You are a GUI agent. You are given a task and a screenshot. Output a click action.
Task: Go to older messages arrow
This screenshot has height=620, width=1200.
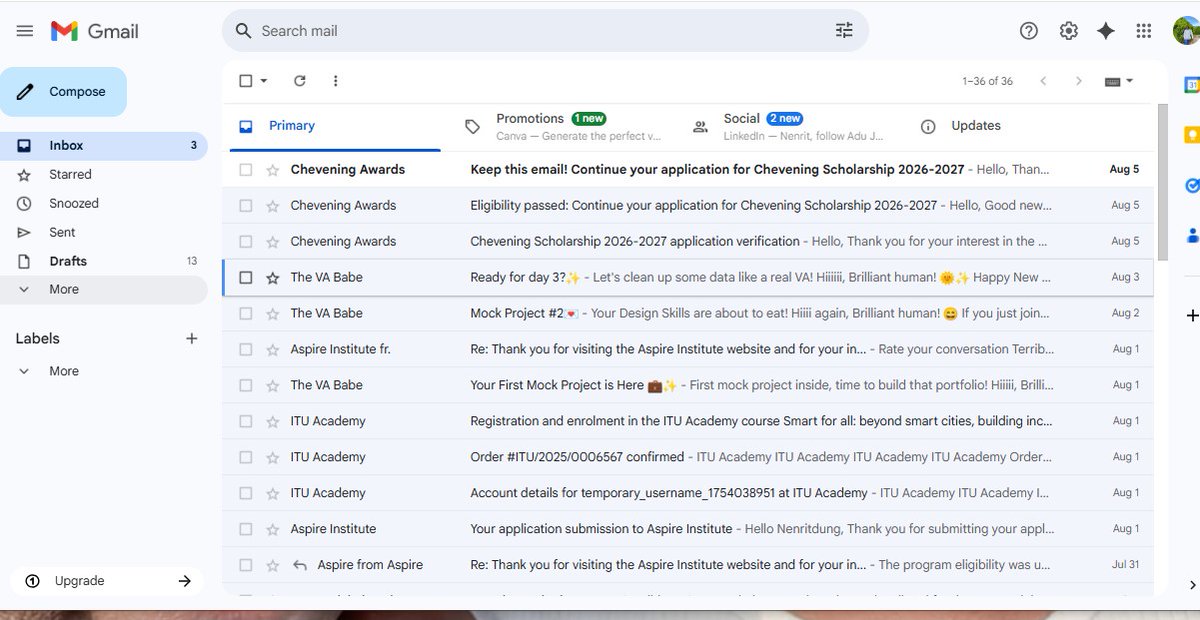tap(1078, 81)
